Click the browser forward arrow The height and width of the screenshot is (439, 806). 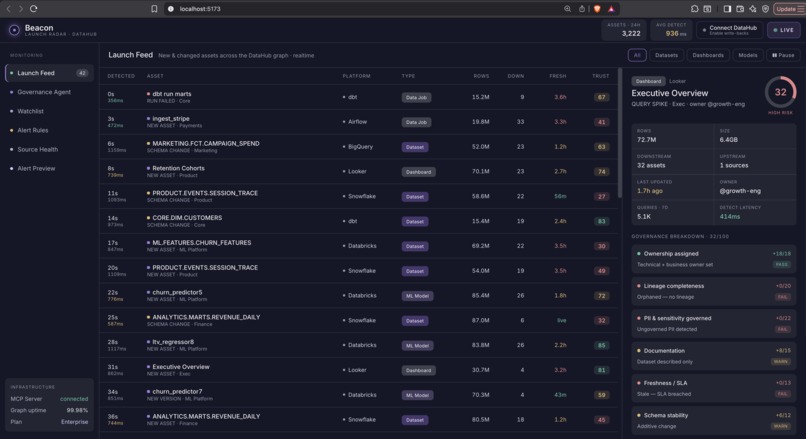click(x=21, y=9)
